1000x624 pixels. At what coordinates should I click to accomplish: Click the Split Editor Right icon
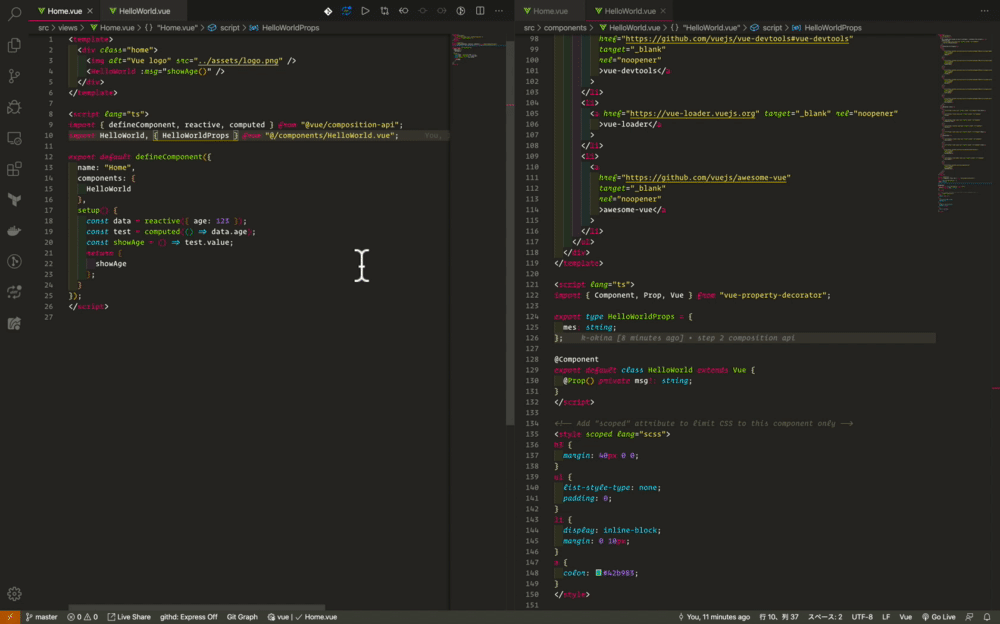coord(481,11)
